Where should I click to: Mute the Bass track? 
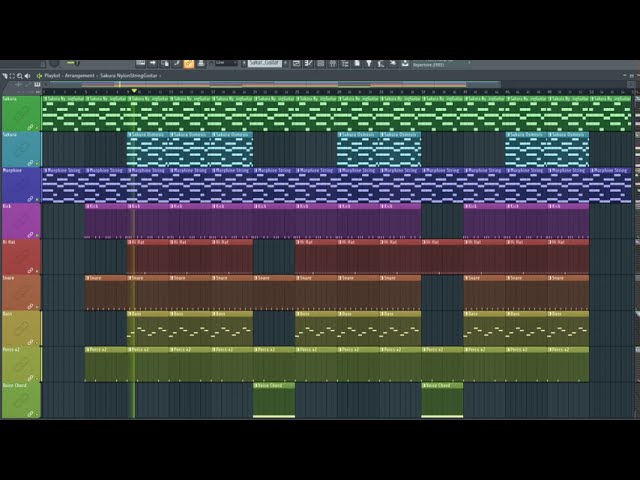(37, 343)
